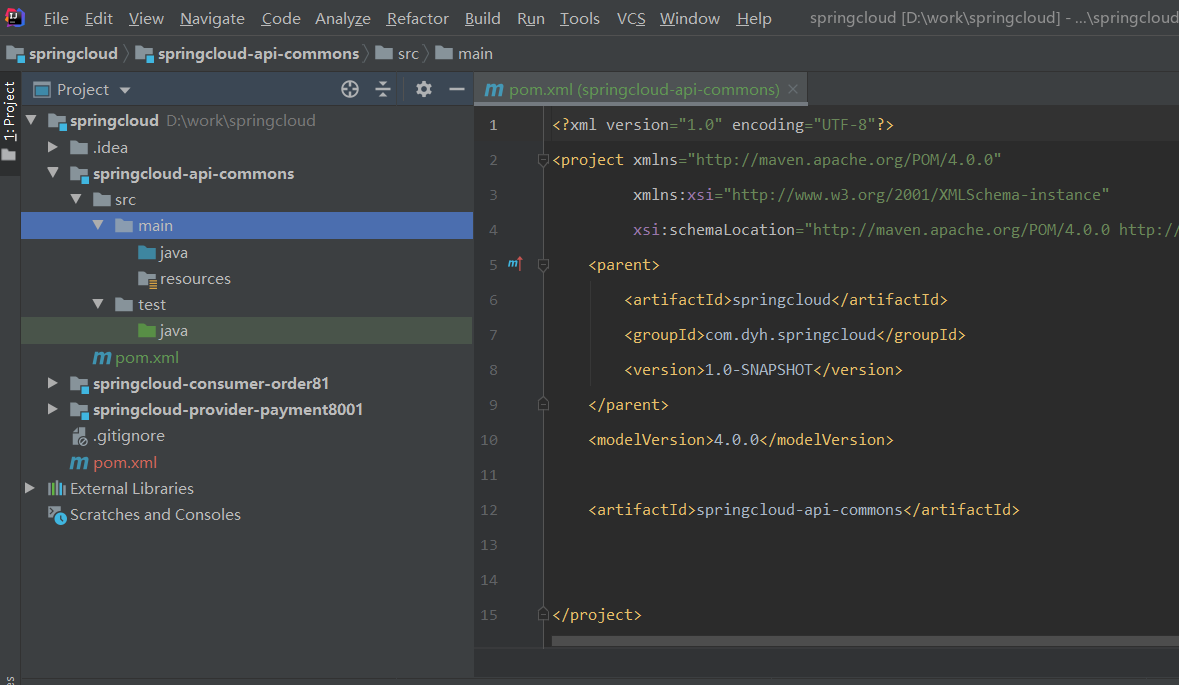Expand External Libraries node

click(x=30, y=489)
